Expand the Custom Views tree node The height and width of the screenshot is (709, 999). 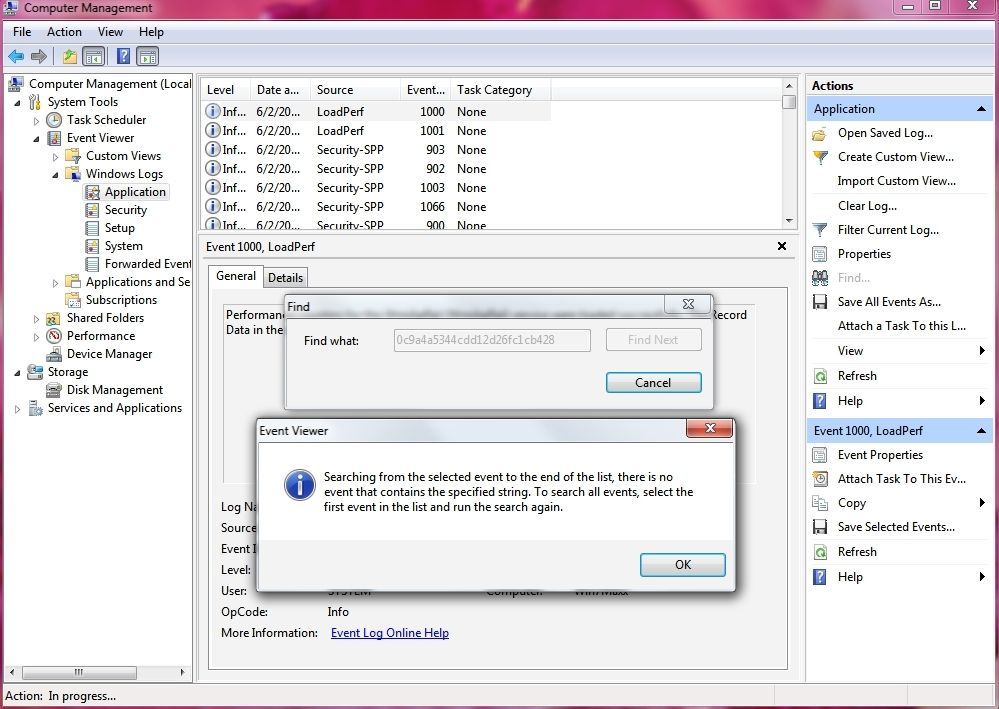(x=55, y=157)
